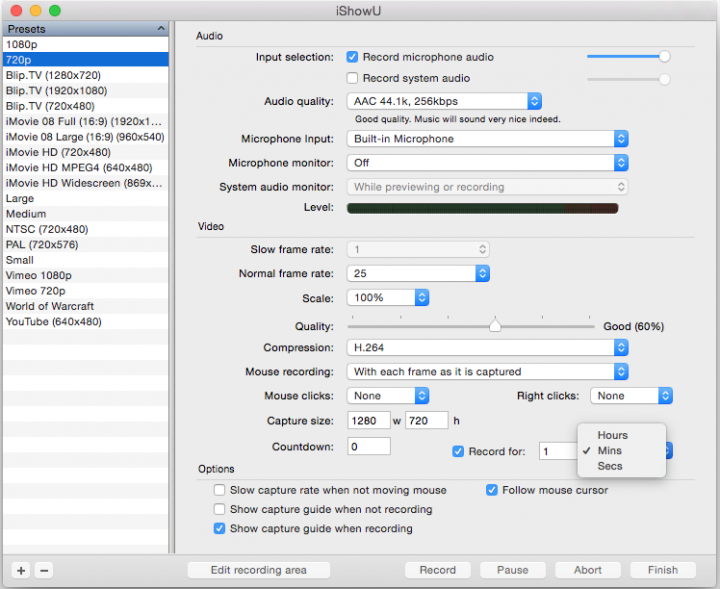720x589 pixels.
Task: Open the Scale 100% dropdown
Action: click(388, 297)
